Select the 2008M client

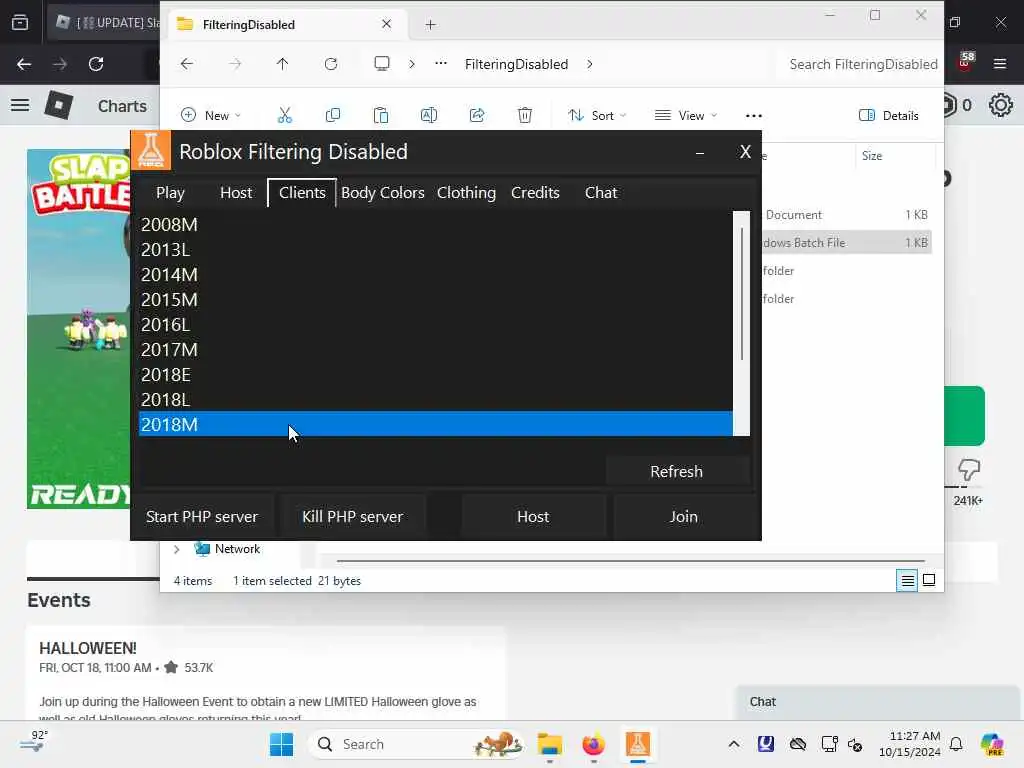coord(436,225)
